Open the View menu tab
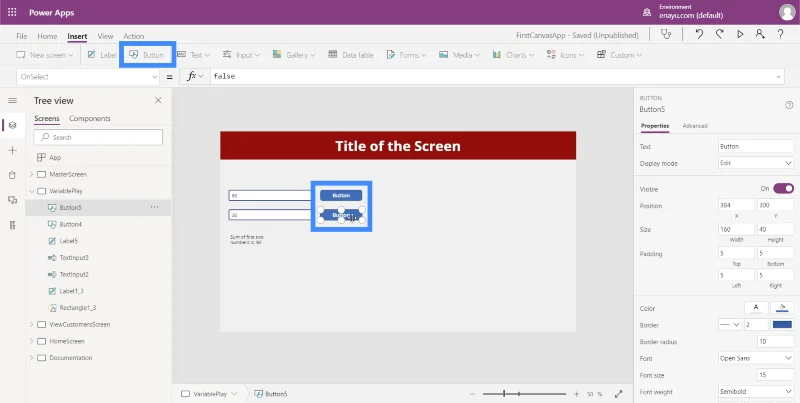Screen dimensions: 800x403 105,36
